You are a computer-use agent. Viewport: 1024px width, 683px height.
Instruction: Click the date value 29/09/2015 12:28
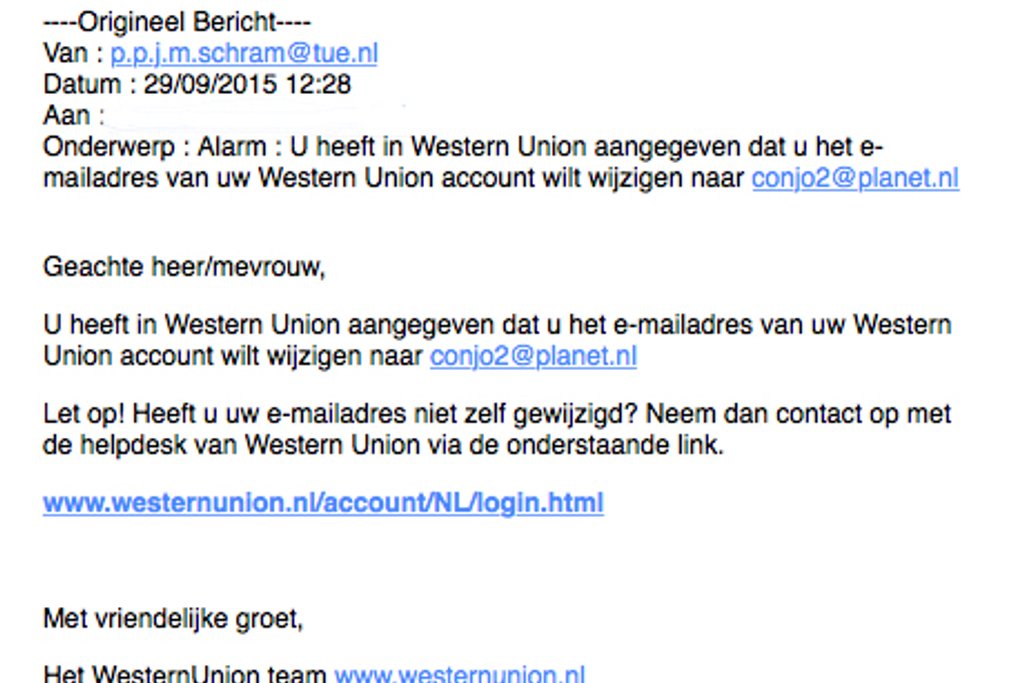(247, 84)
